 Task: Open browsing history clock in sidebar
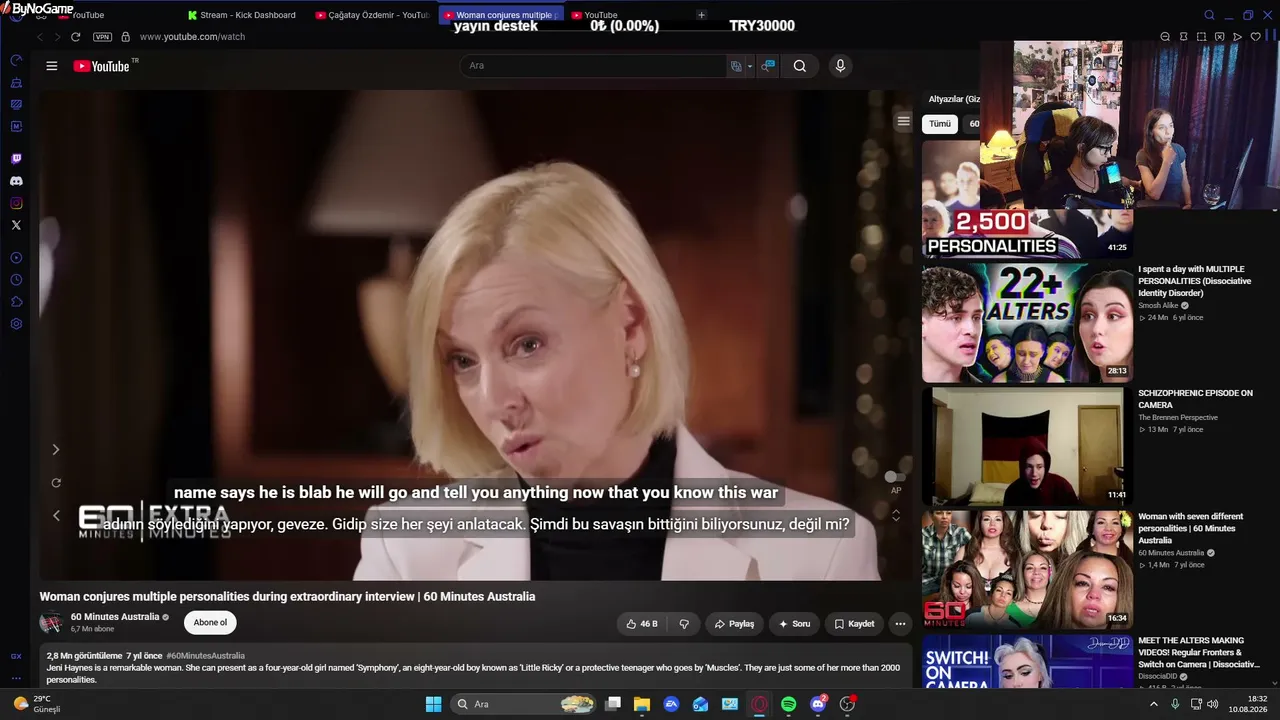pos(16,280)
